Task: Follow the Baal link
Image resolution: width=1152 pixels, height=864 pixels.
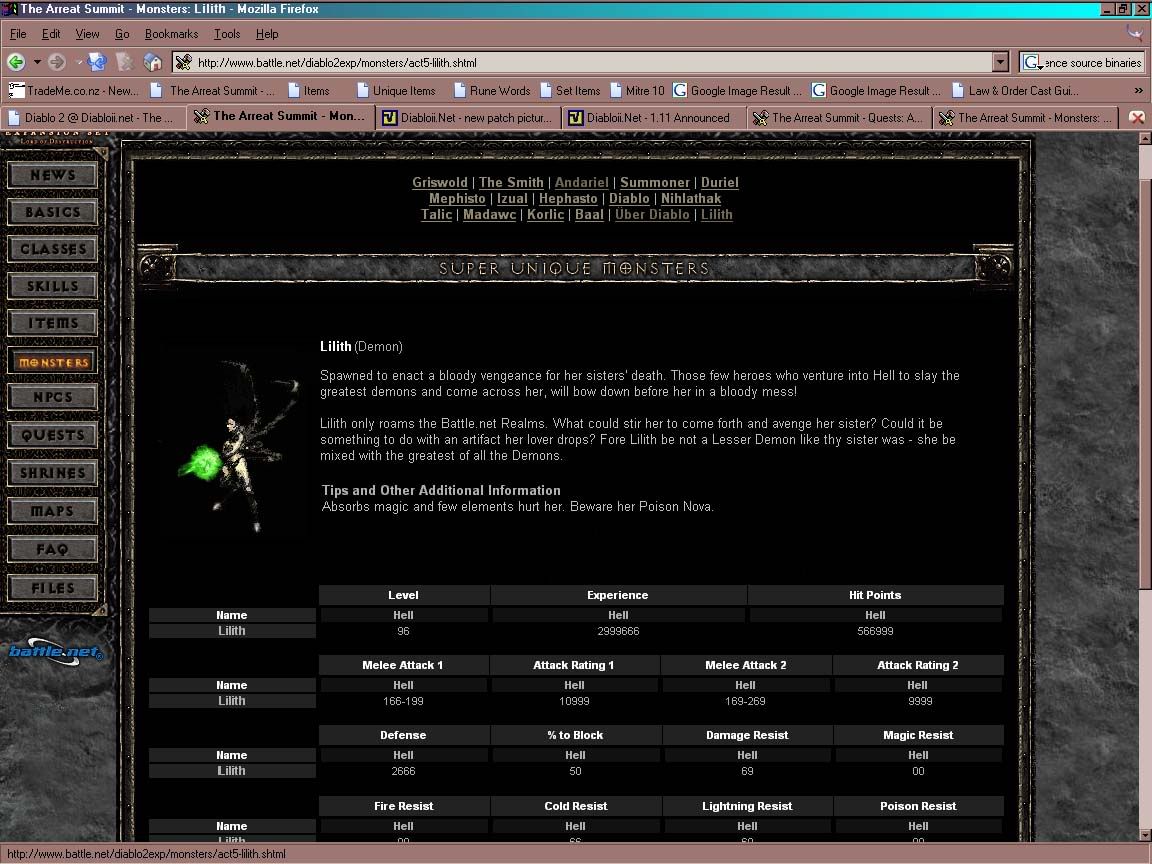Action: click(589, 215)
